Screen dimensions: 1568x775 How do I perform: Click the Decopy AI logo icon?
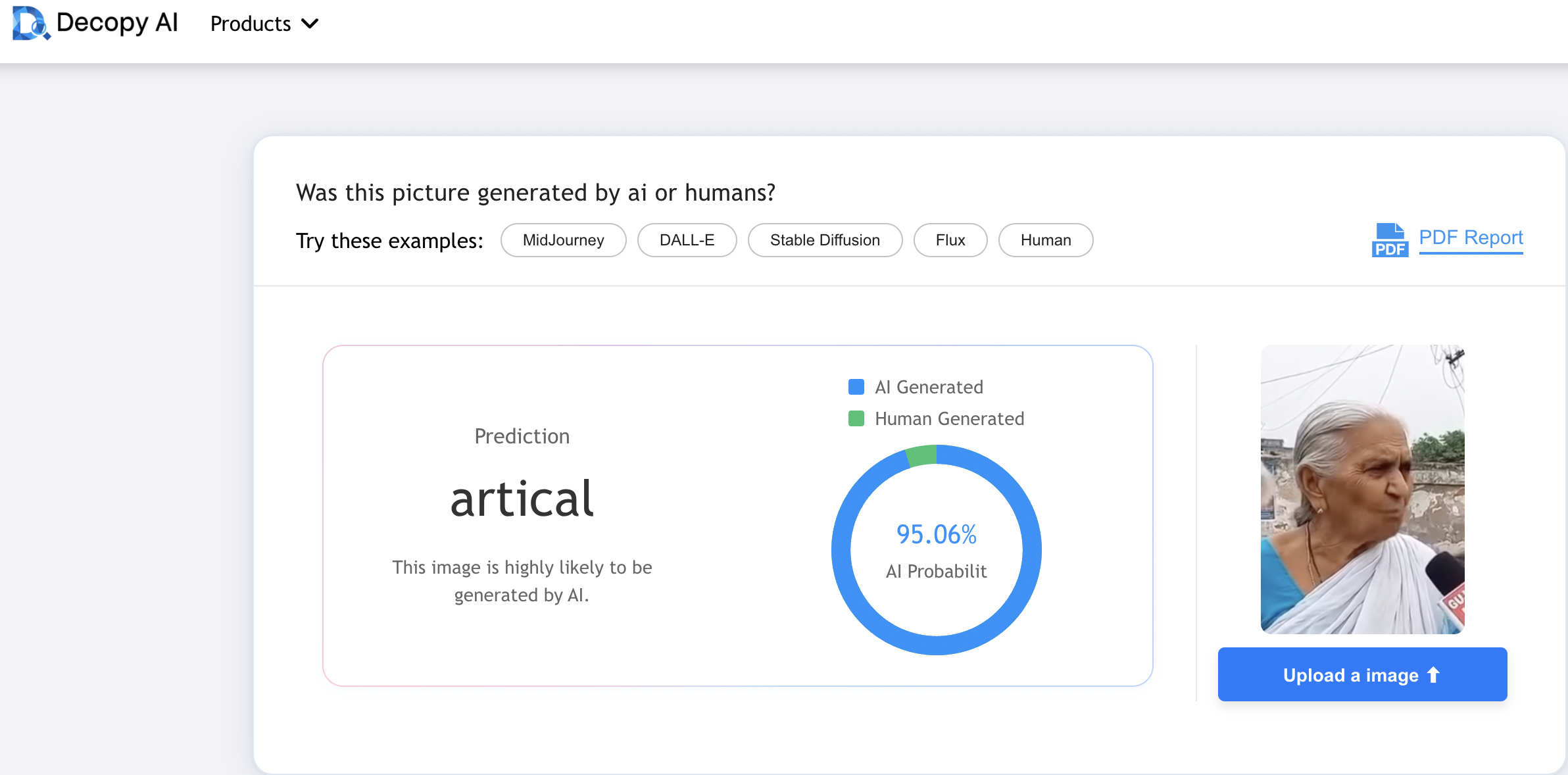[30, 24]
